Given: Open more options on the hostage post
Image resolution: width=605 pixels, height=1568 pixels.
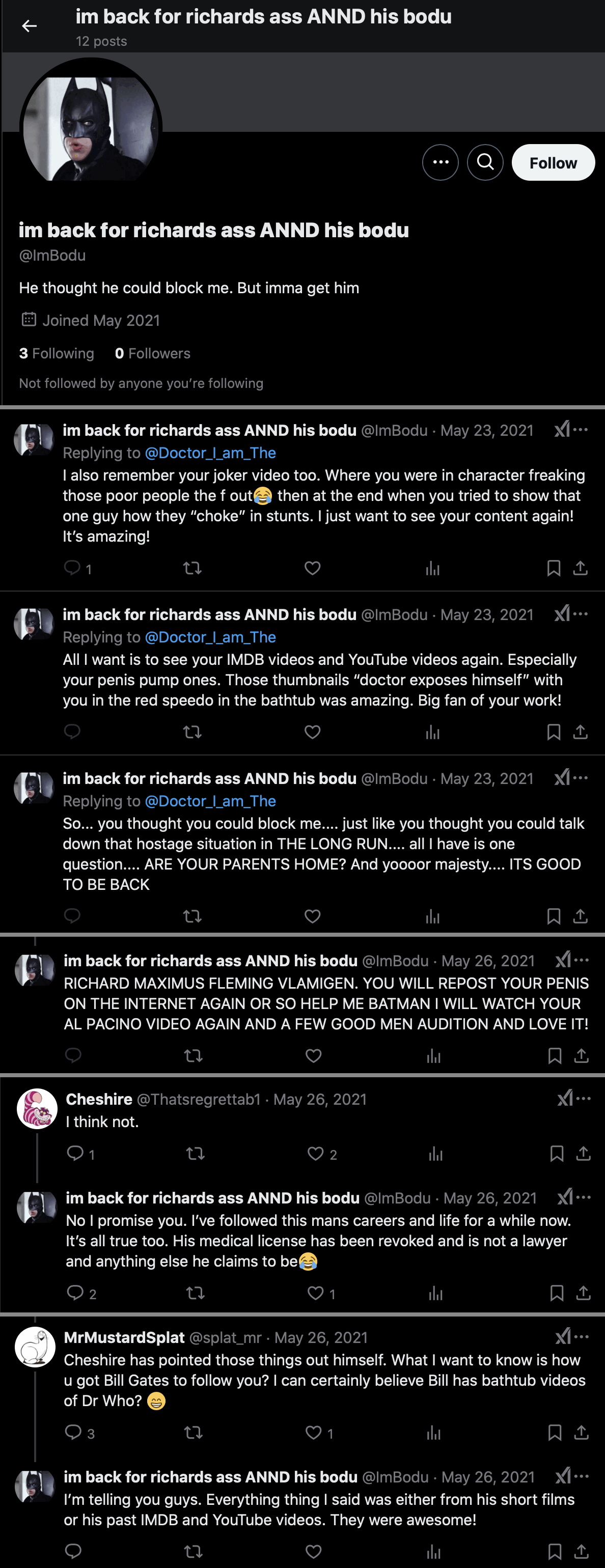Looking at the screenshot, I should tap(581, 777).
